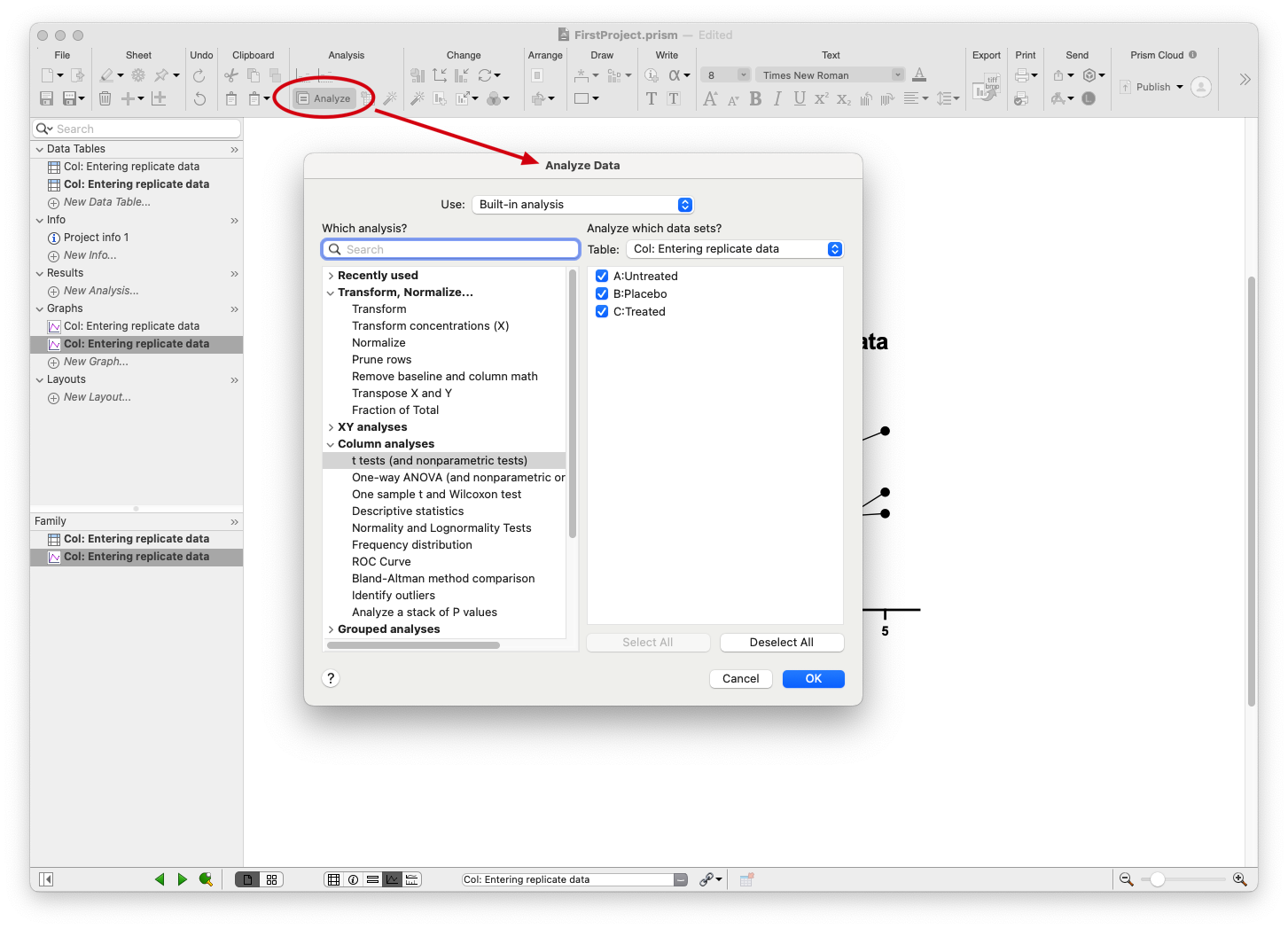Click the text color underlined A icon

point(919,75)
